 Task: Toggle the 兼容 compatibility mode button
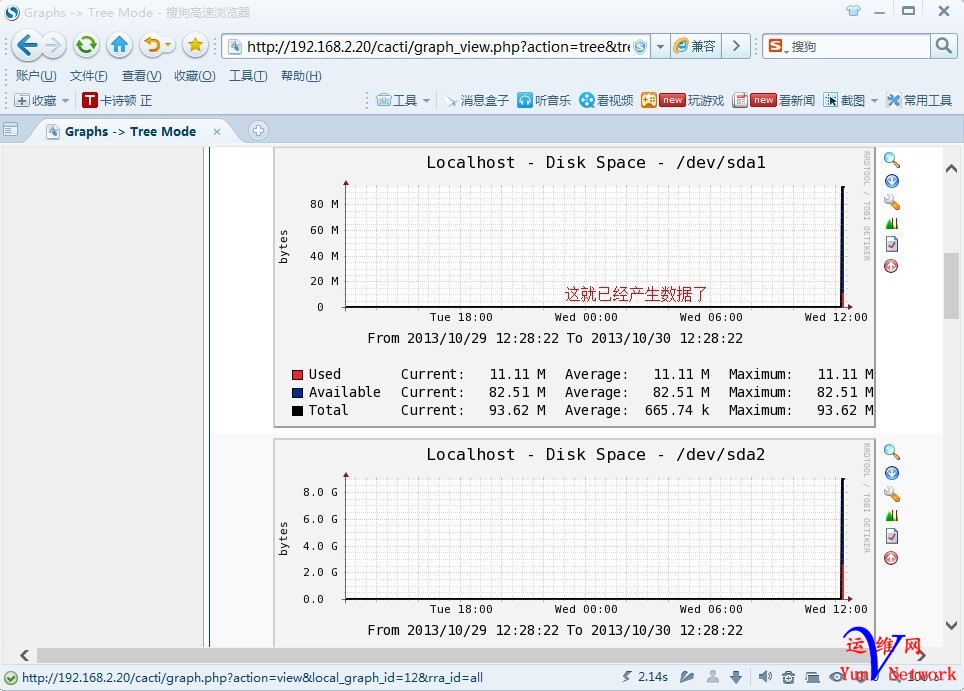pyautogui.click(x=694, y=46)
